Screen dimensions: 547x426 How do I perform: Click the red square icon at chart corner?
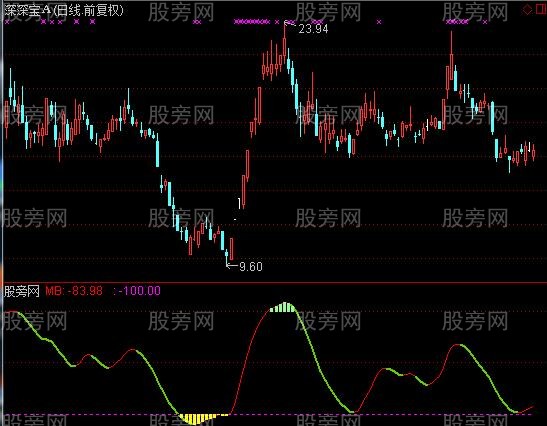point(540,9)
